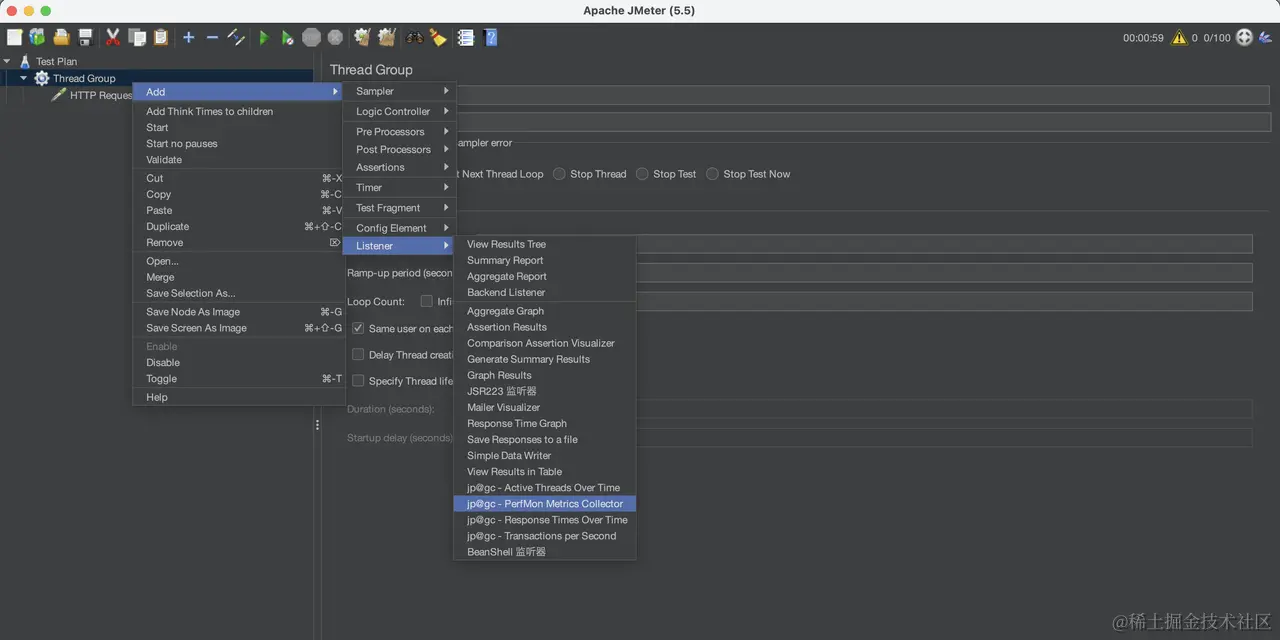This screenshot has width=1280, height=640.
Task: Select Validate in context menu
Action: point(239,159)
